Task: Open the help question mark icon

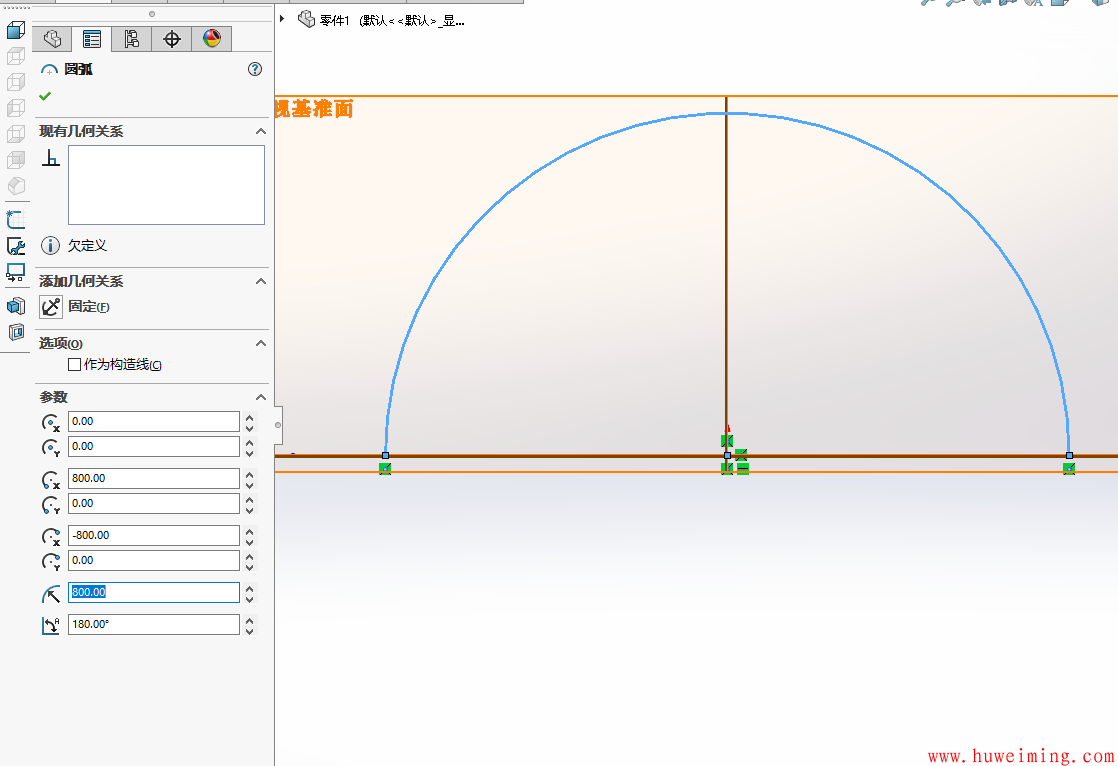Action: click(x=255, y=69)
